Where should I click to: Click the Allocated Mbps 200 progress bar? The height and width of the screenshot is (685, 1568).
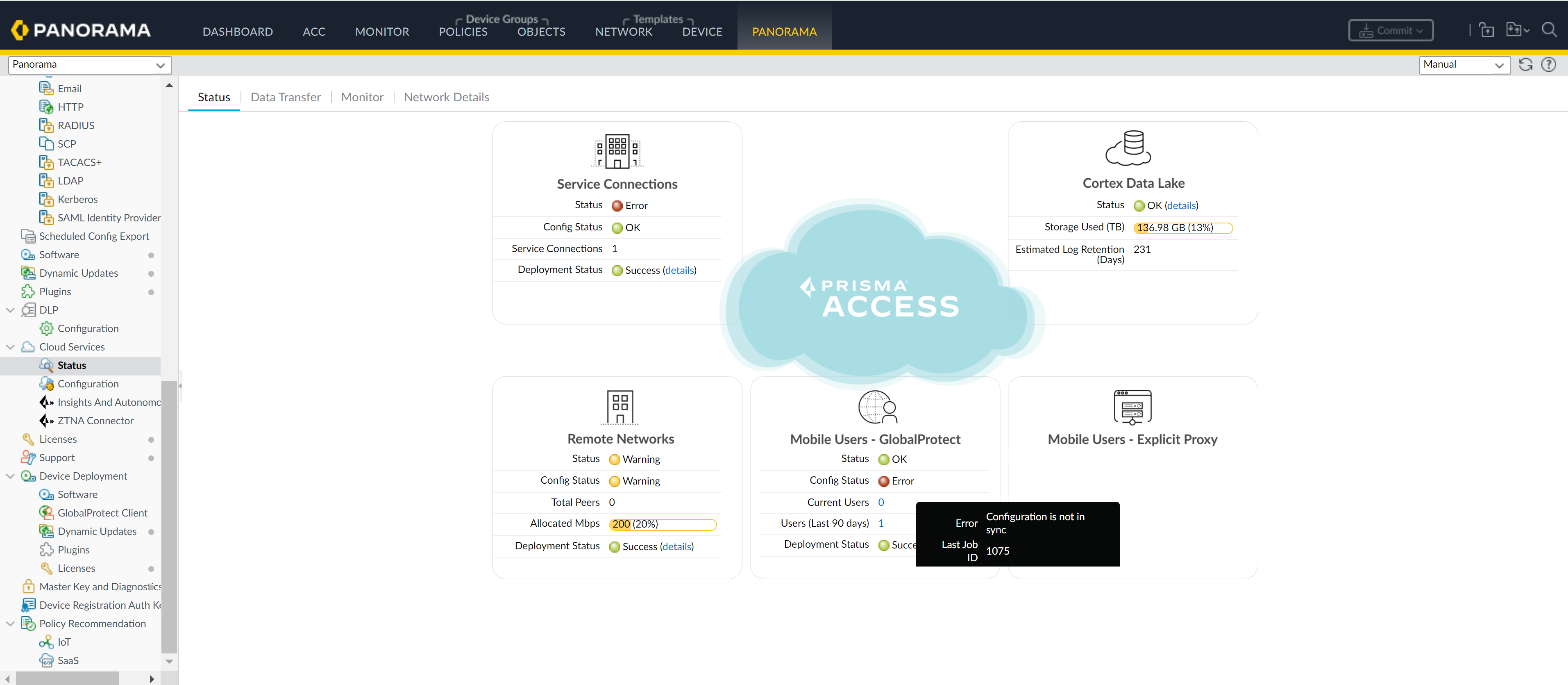click(x=662, y=524)
